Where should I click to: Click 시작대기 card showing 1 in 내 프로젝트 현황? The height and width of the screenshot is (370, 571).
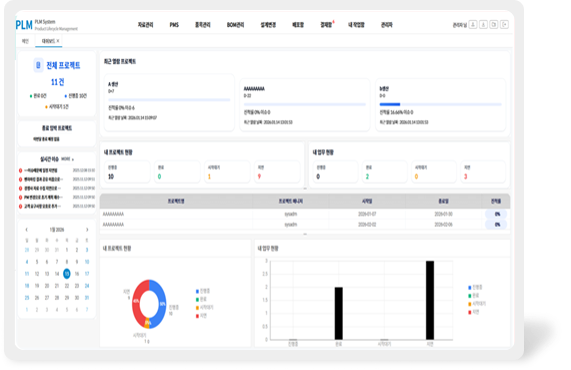coord(227,172)
